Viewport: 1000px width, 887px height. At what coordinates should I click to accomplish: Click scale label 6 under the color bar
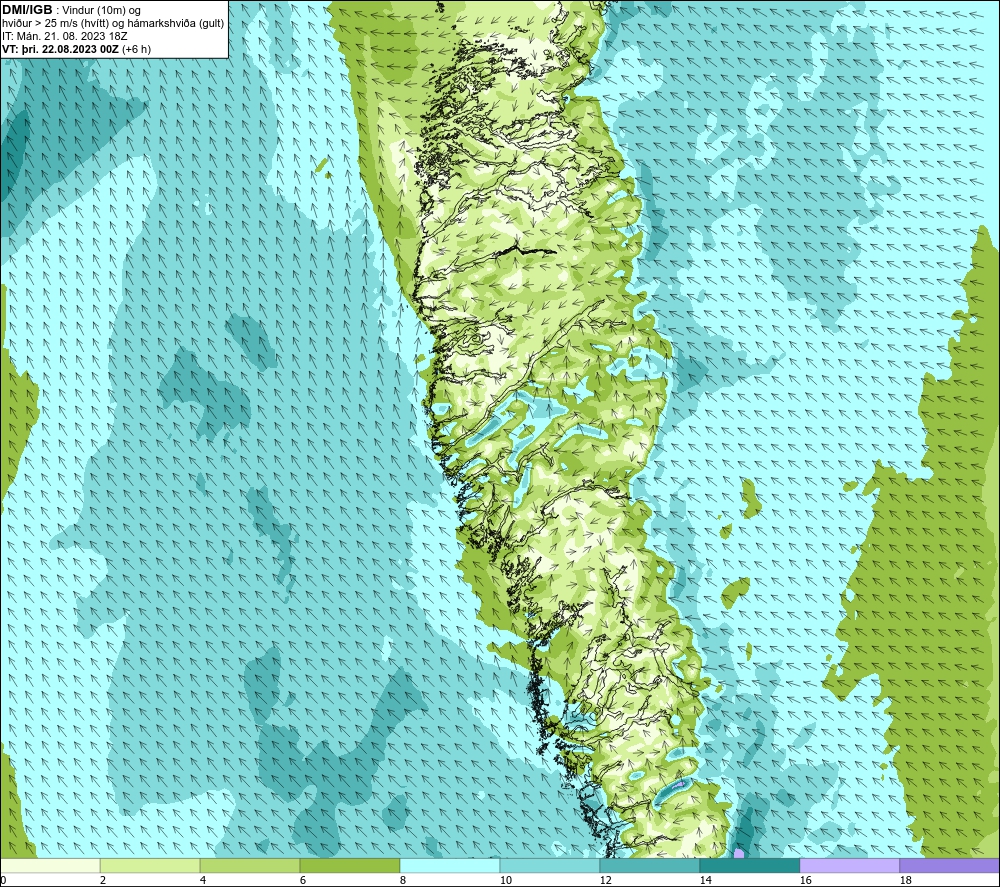pos(304,880)
